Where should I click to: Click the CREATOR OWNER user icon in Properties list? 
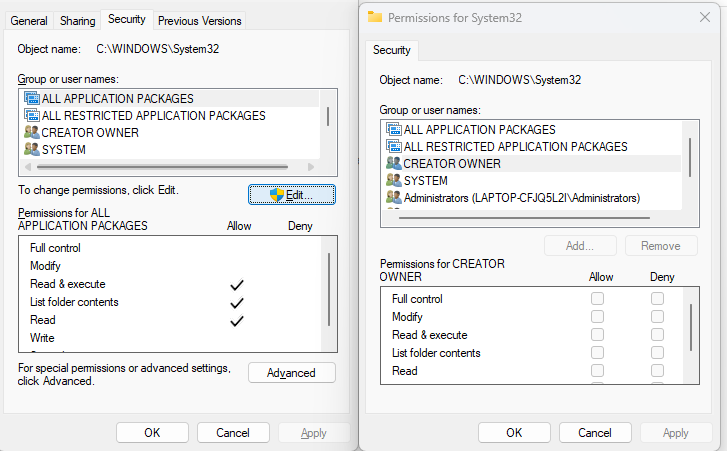[31, 133]
